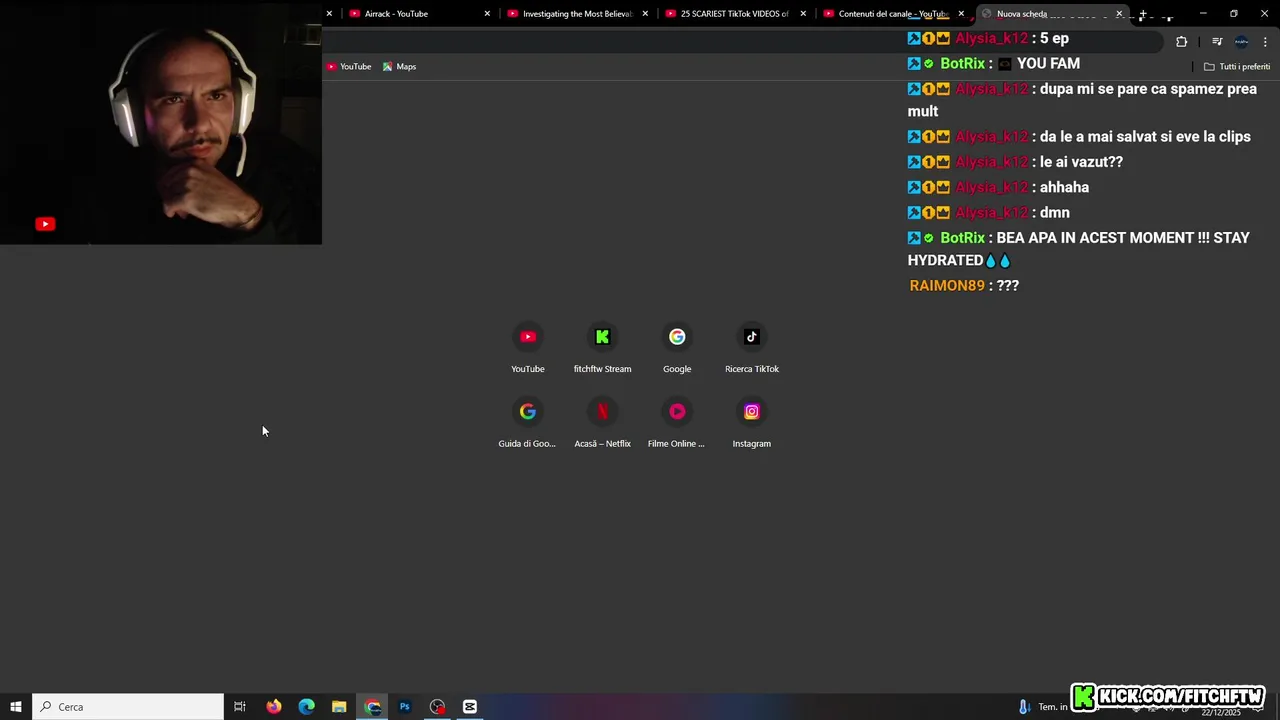Click the Maps bookmark in bookmarks bar

tap(399, 66)
